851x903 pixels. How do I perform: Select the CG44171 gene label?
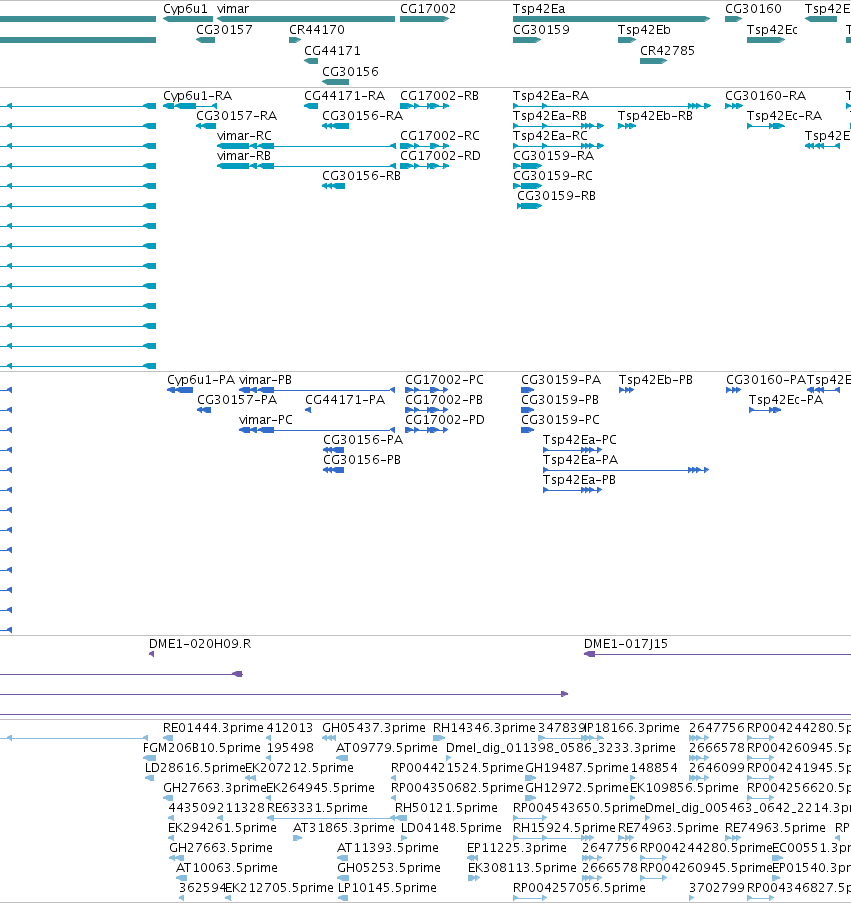[332, 51]
